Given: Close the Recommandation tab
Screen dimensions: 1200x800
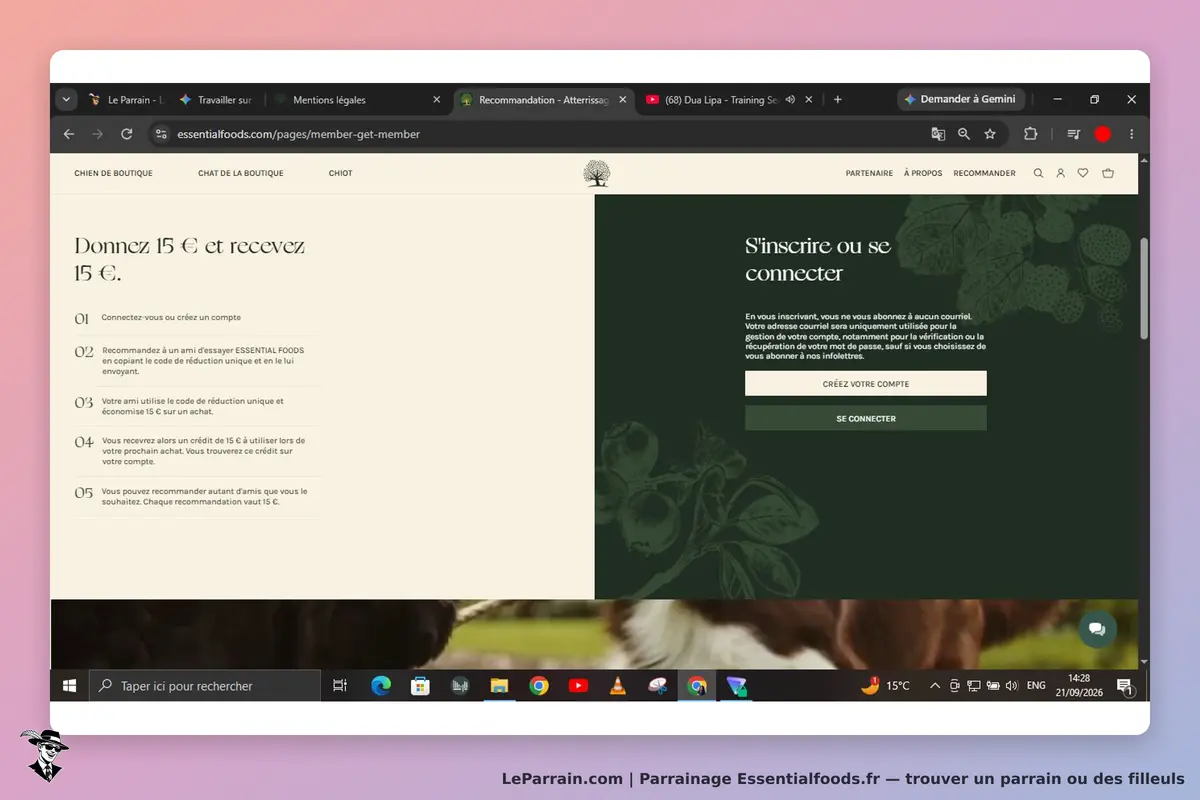Looking at the screenshot, I should (x=623, y=100).
